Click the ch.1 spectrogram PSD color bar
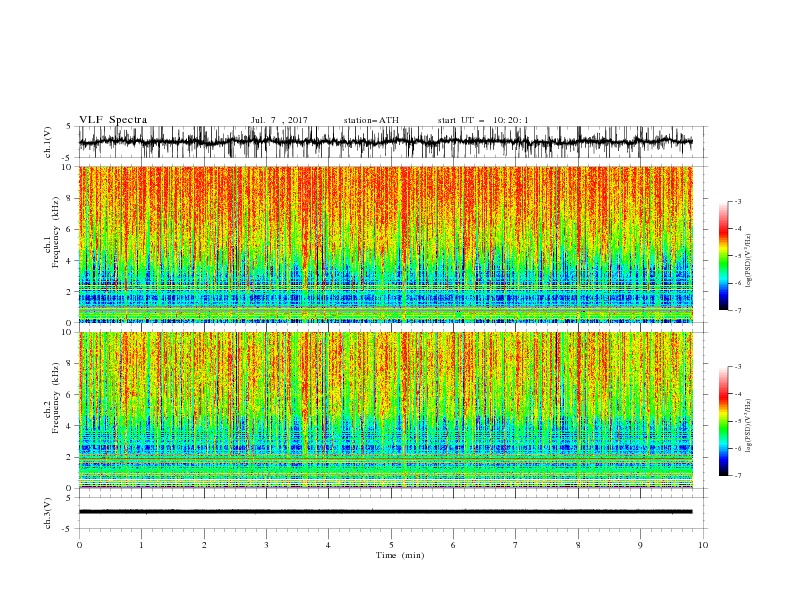Viewport: 792px width, 612px height. point(723,256)
